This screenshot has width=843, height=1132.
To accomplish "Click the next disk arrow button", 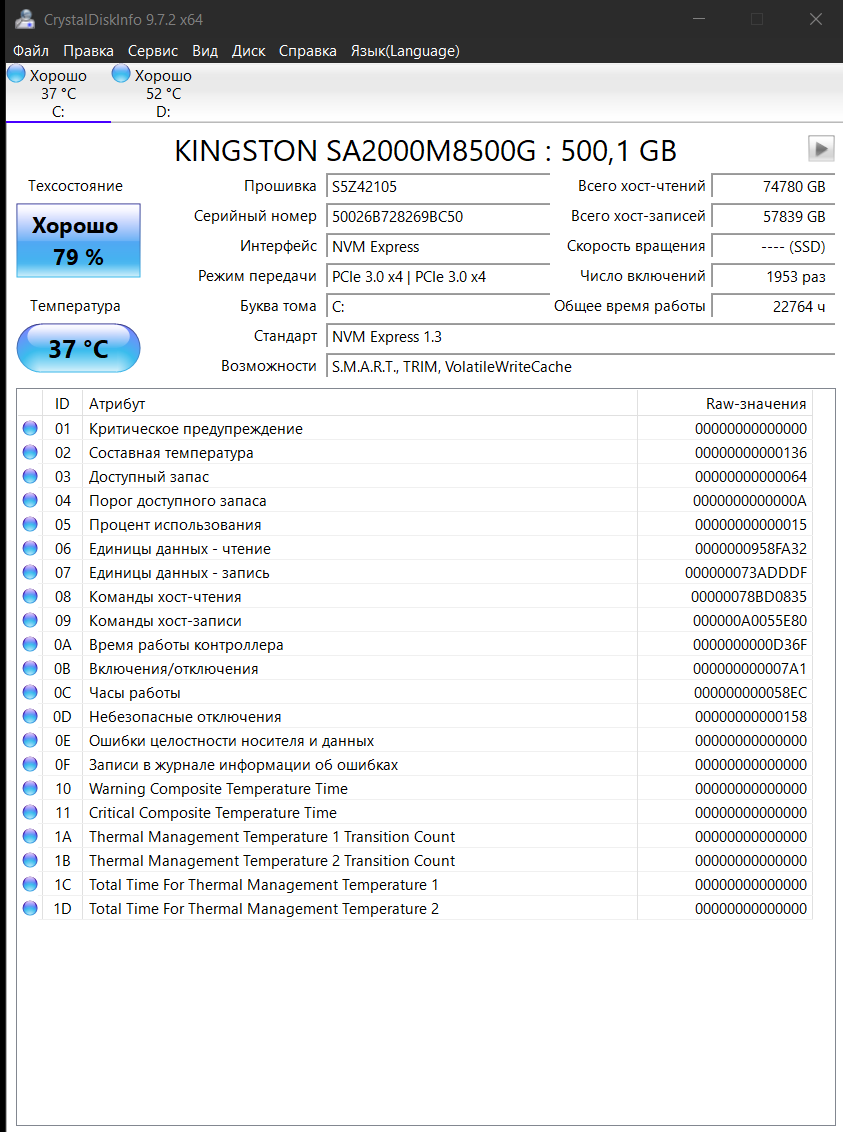I will point(821,149).
